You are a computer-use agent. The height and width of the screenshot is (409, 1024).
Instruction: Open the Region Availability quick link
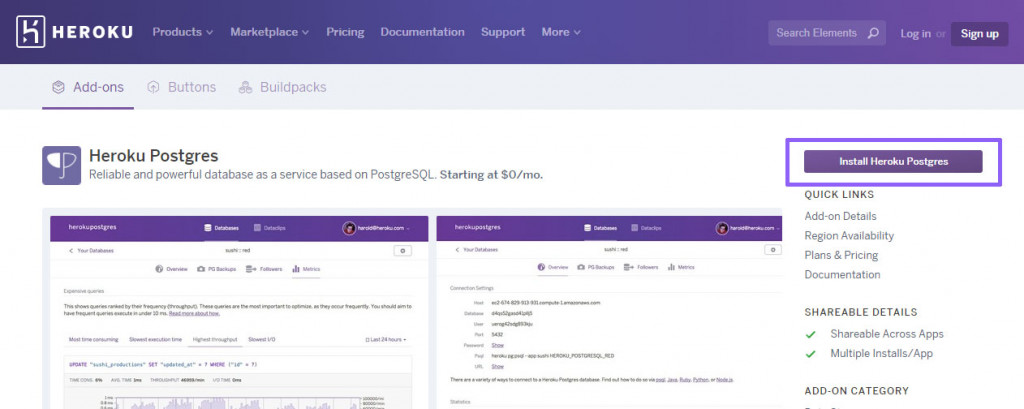(849, 235)
